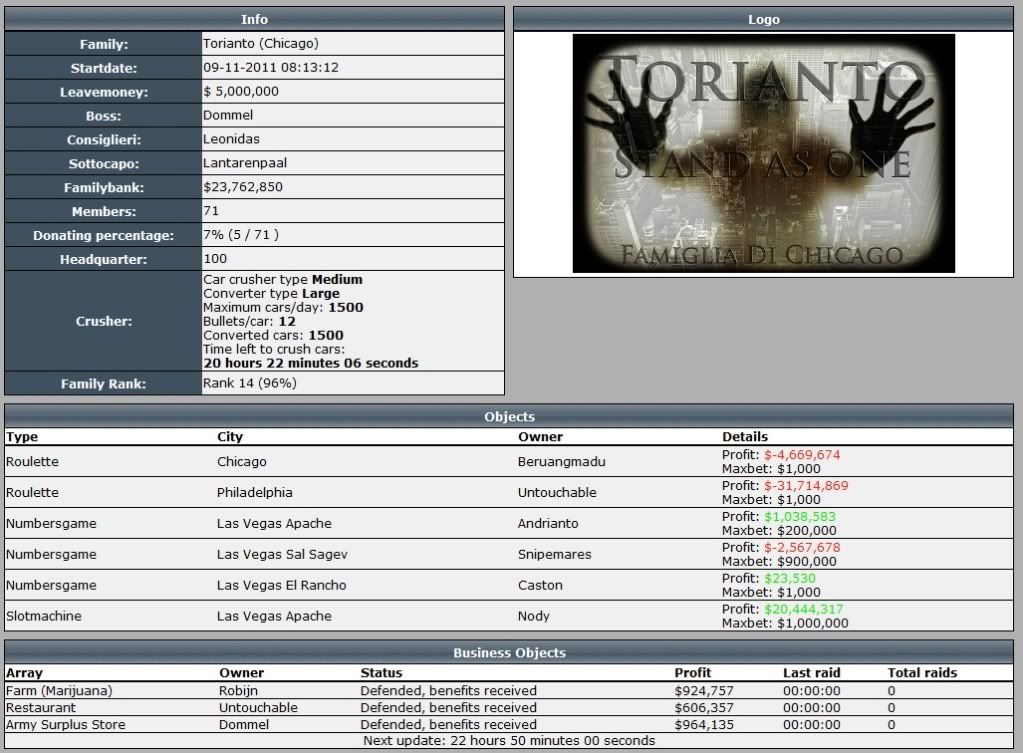The image size is (1023, 753).
Task: Click the Status column header
Action: pos(381,673)
